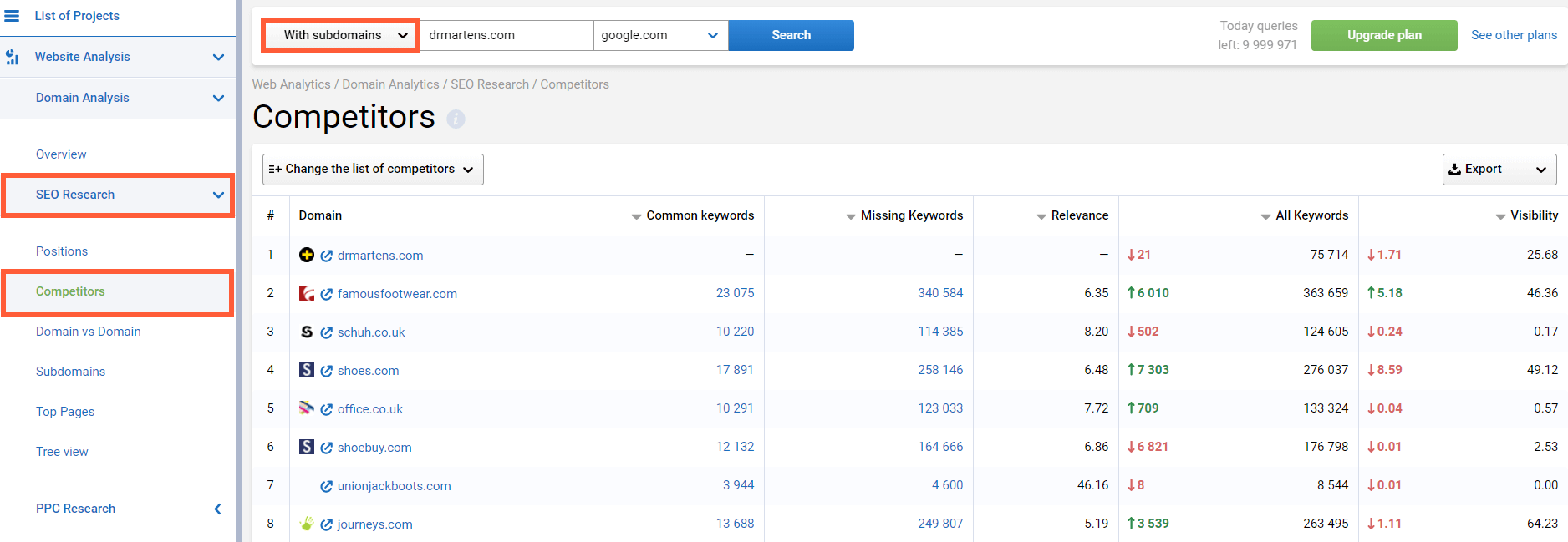Open the hamburger menu icon
This screenshot has width=1568, height=542.
pos(12,16)
